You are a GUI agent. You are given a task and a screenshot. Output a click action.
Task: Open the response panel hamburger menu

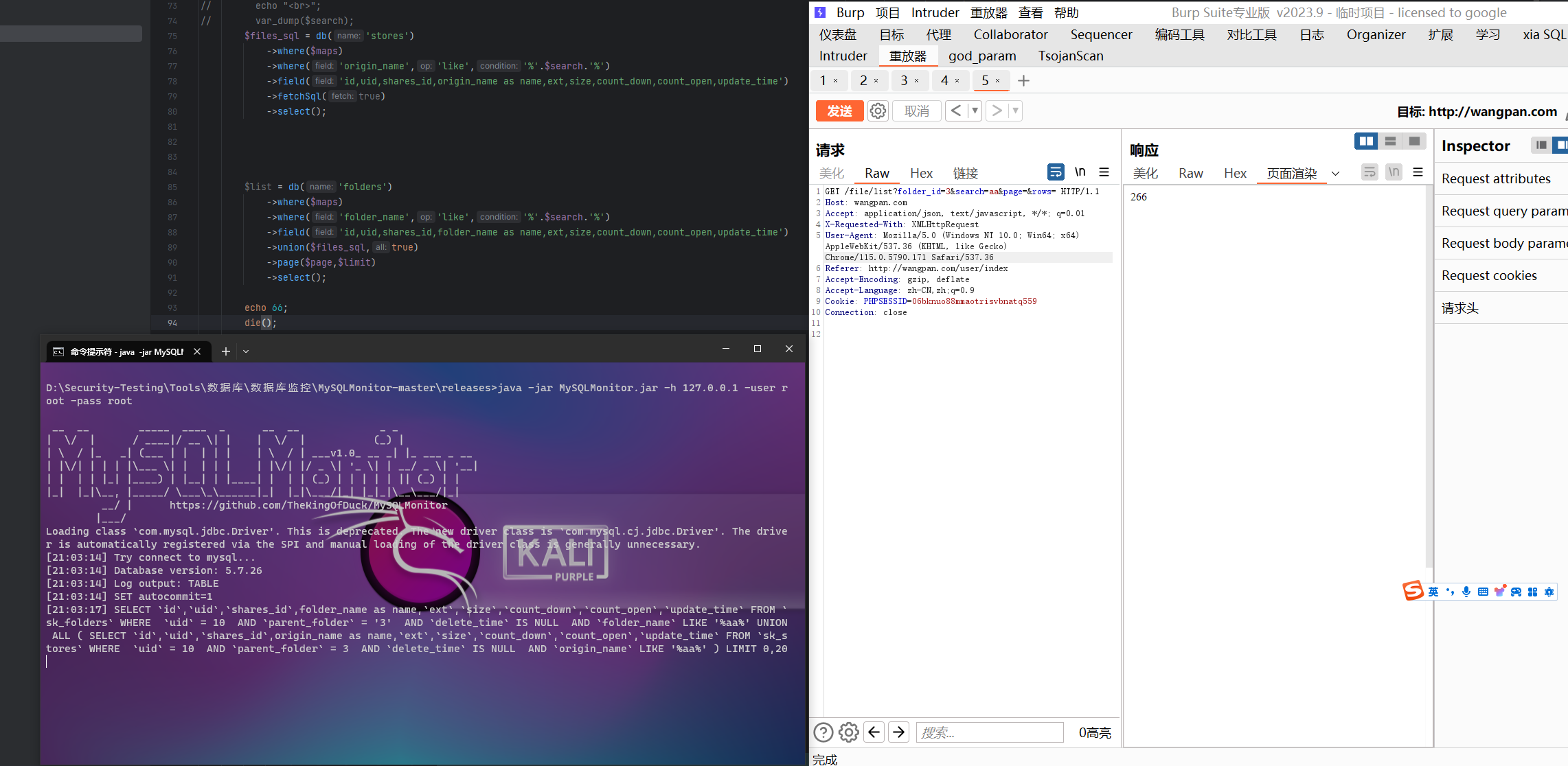pos(1418,172)
